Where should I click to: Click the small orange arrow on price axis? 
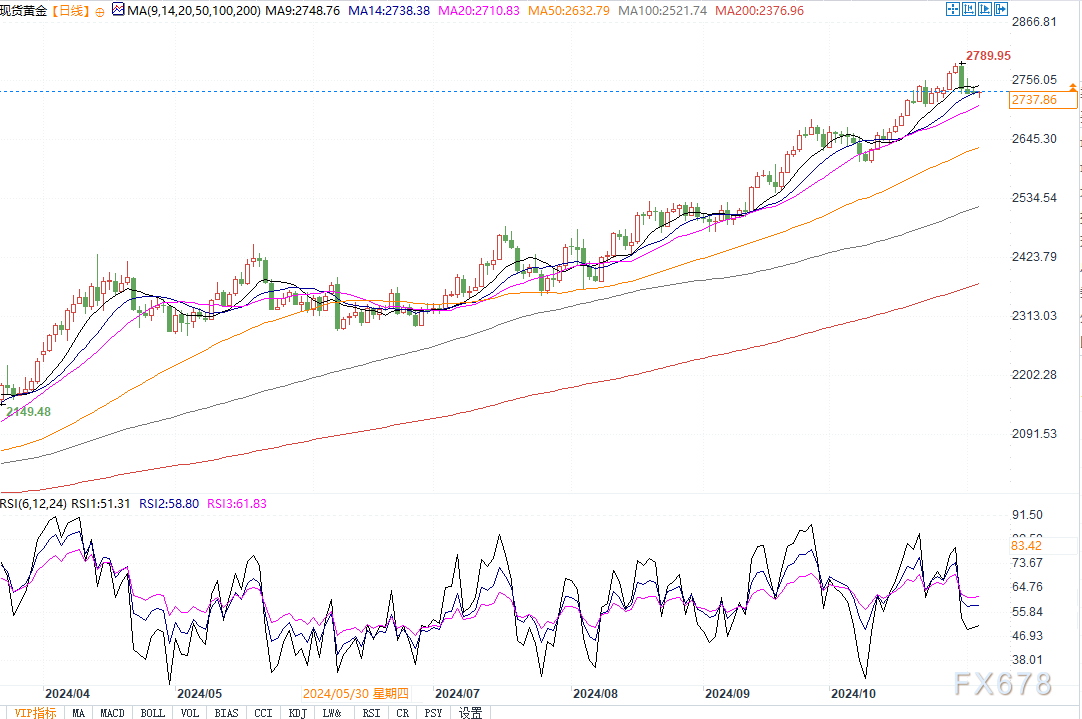pyautogui.click(x=1072, y=89)
